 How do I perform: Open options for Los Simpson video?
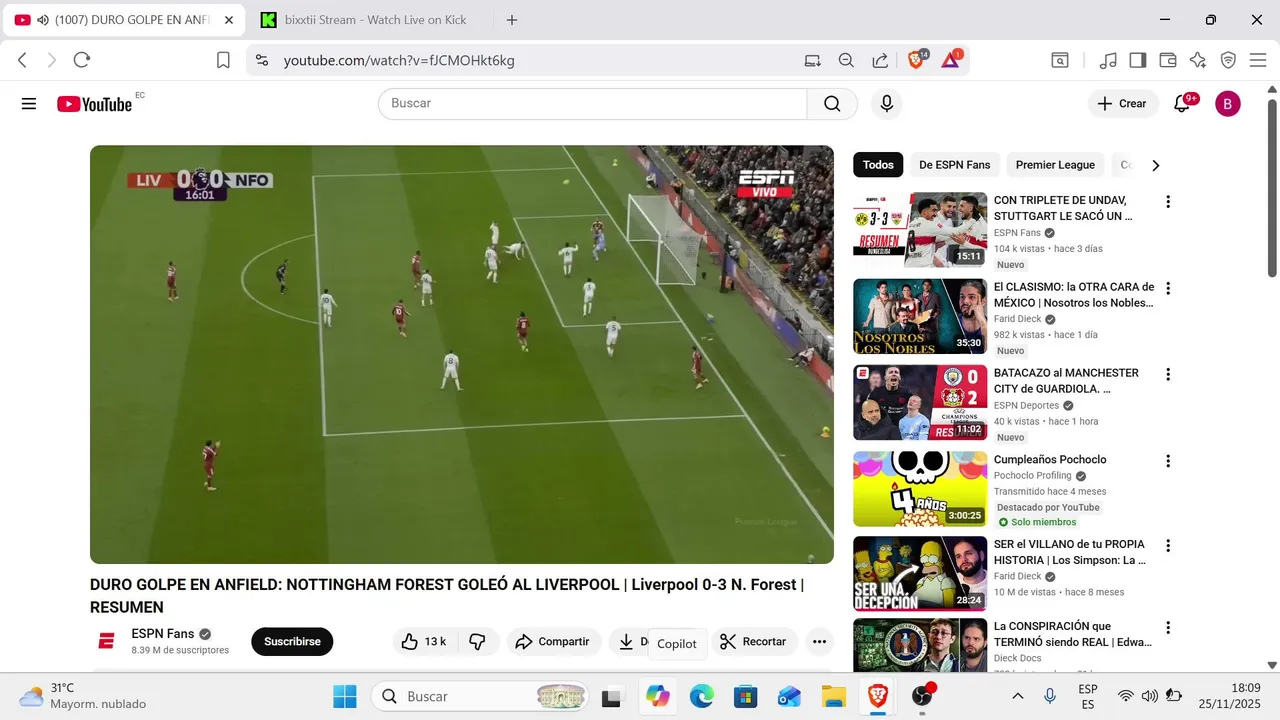(x=1167, y=546)
